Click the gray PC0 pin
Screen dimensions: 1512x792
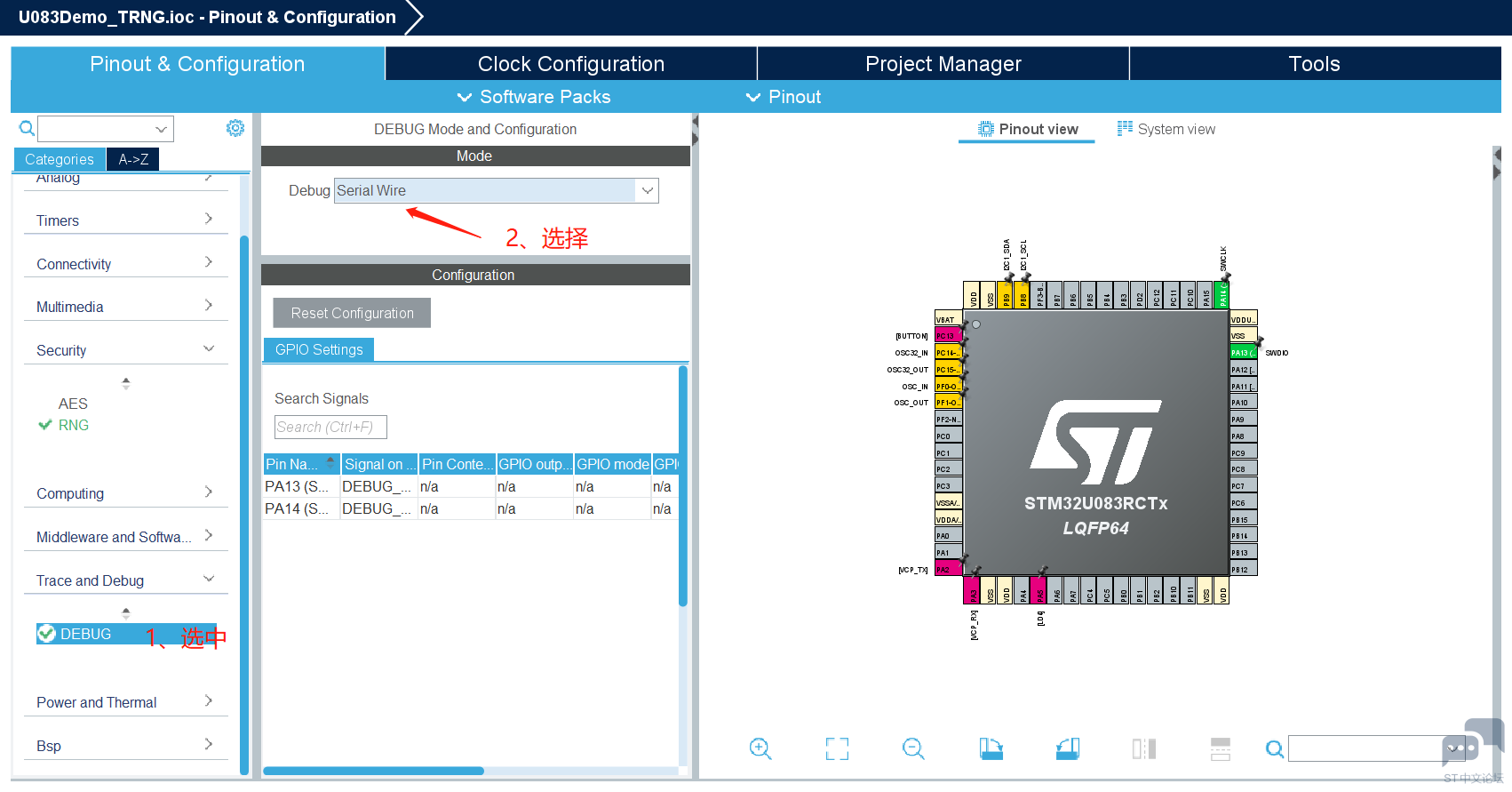pyautogui.click(x=948, y=436)
